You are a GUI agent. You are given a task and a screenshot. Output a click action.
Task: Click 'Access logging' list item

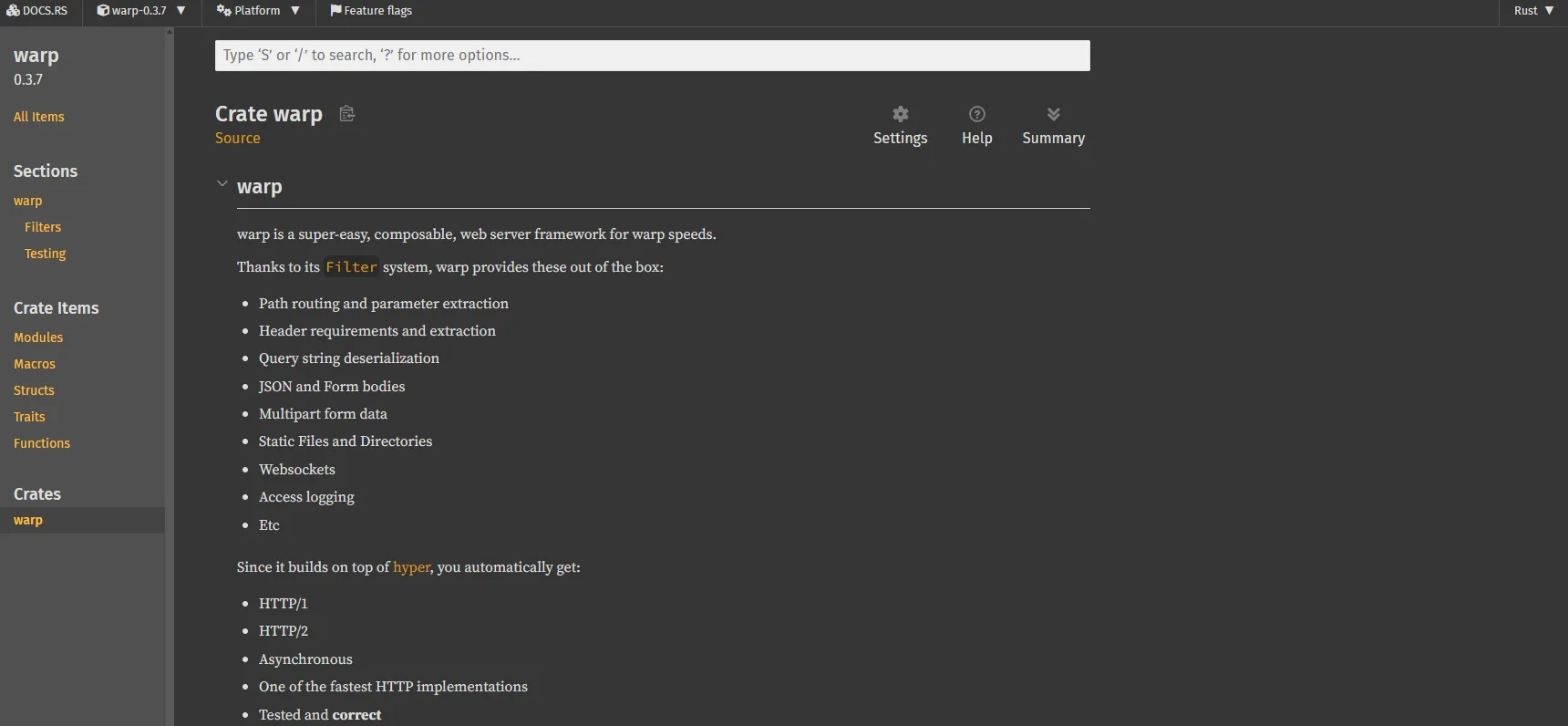tap(306, 497)
